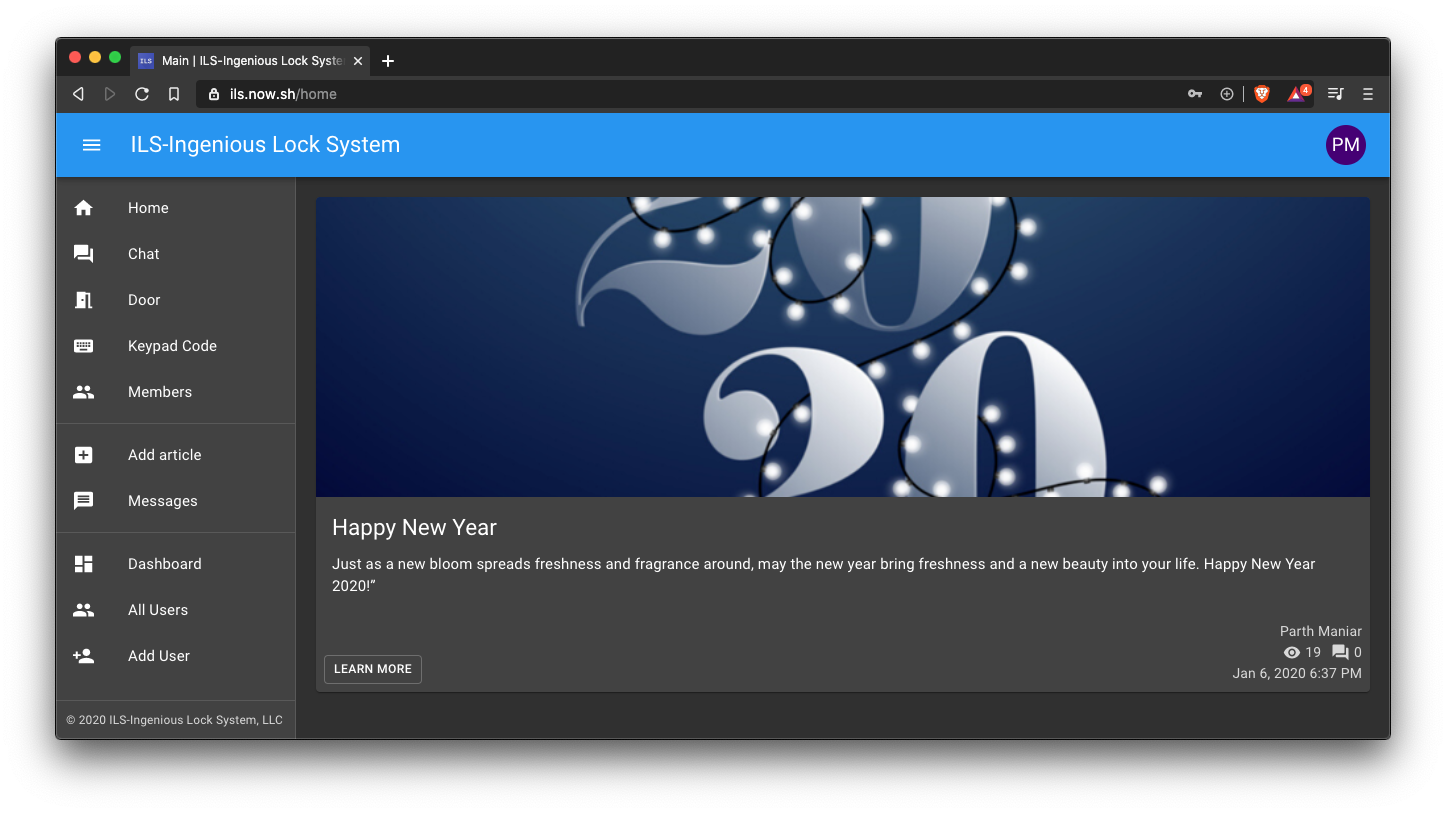The height and width of the screenshot is (813, 1446).
Task: Click the Add article plus icon
Action: pos(84,455)
